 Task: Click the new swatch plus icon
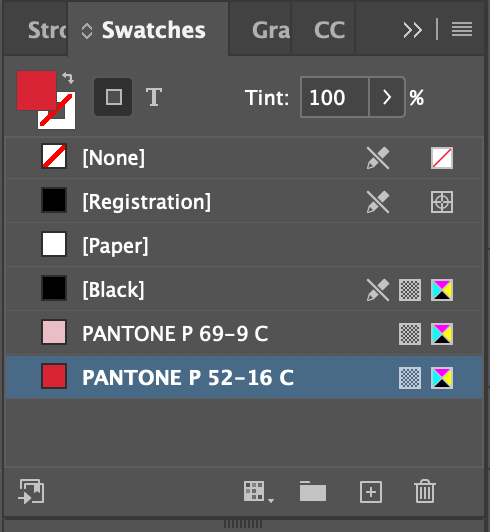pos(371,492)
